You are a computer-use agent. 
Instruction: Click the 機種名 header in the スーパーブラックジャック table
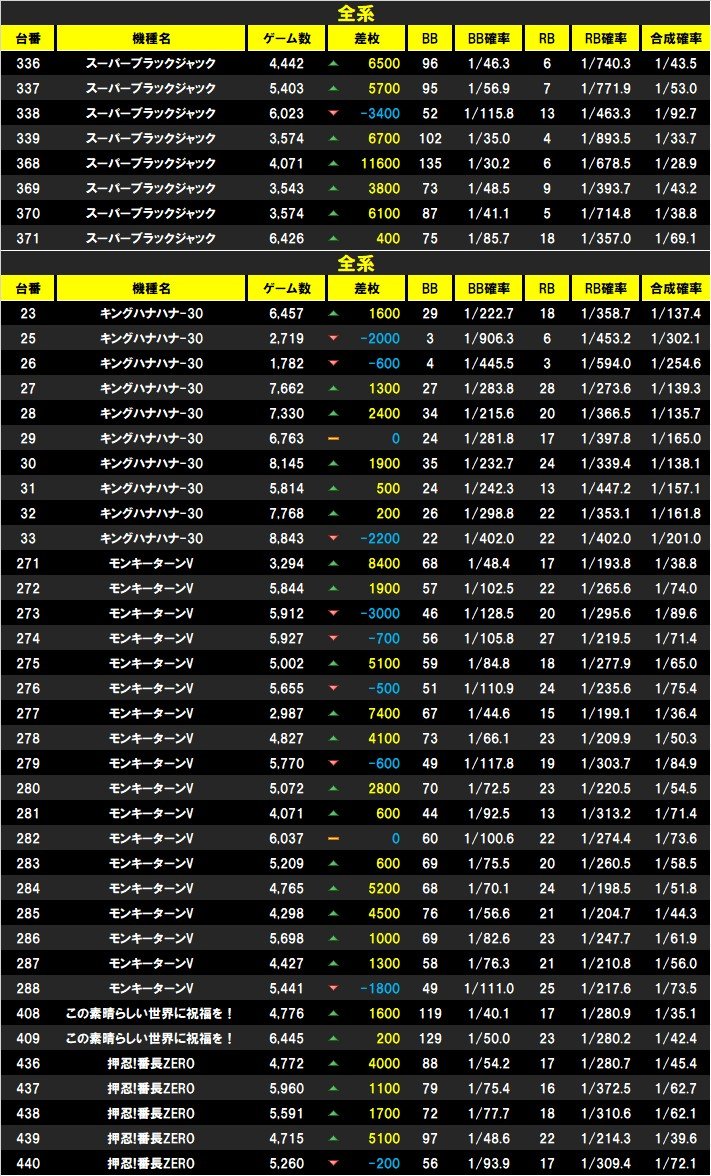[x=151, y=38]
